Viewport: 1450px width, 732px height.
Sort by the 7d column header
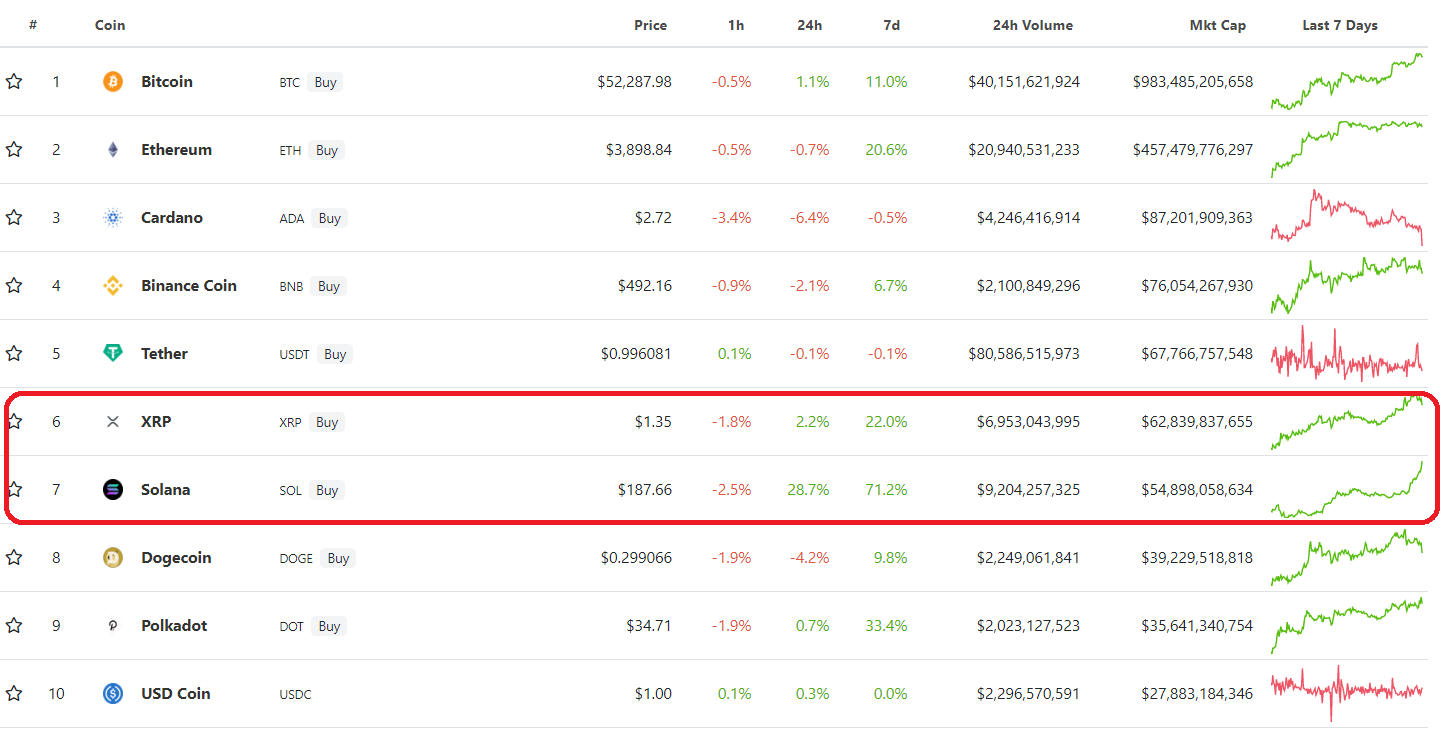coord(891,25)
